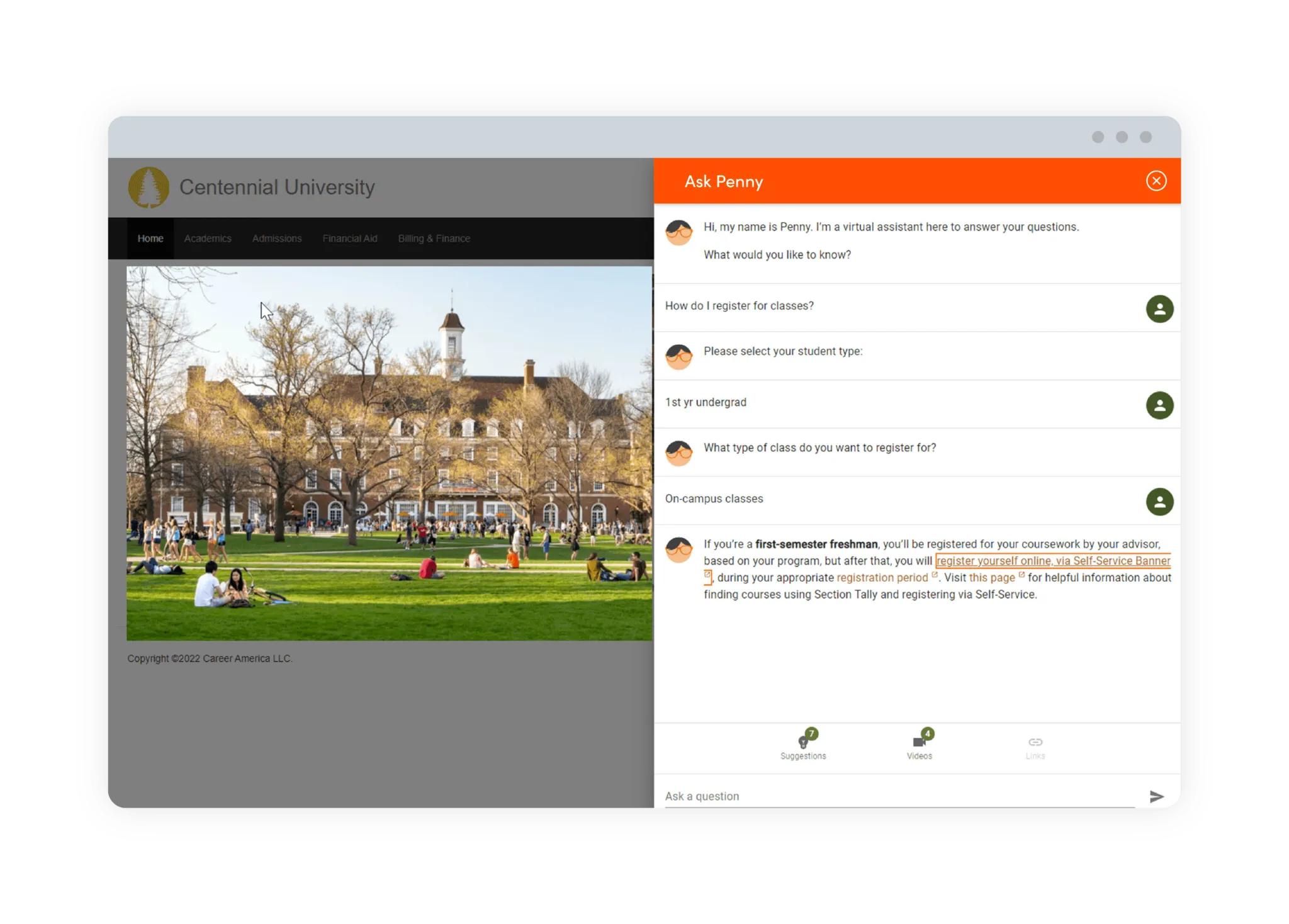Close the Ask Penny chat panel
The height and width of the screenshot is (924, 1289).
1156,181
